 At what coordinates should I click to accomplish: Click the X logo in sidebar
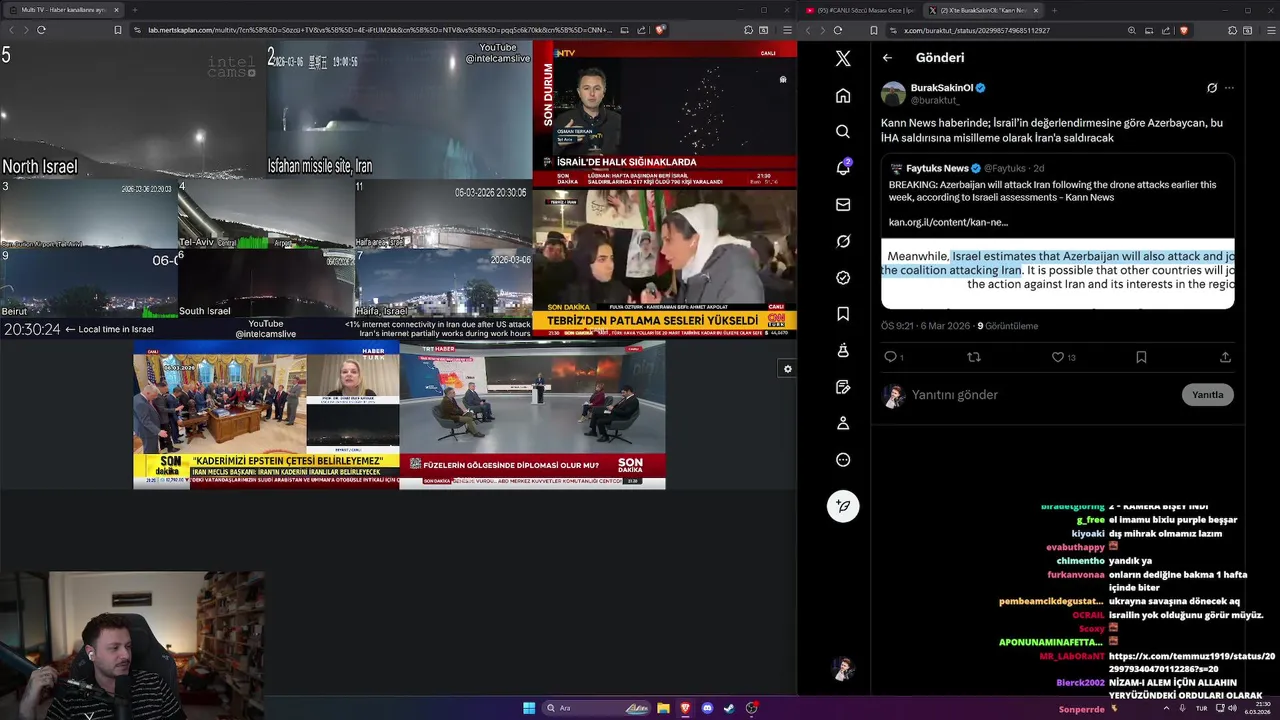tap(843, 58)
